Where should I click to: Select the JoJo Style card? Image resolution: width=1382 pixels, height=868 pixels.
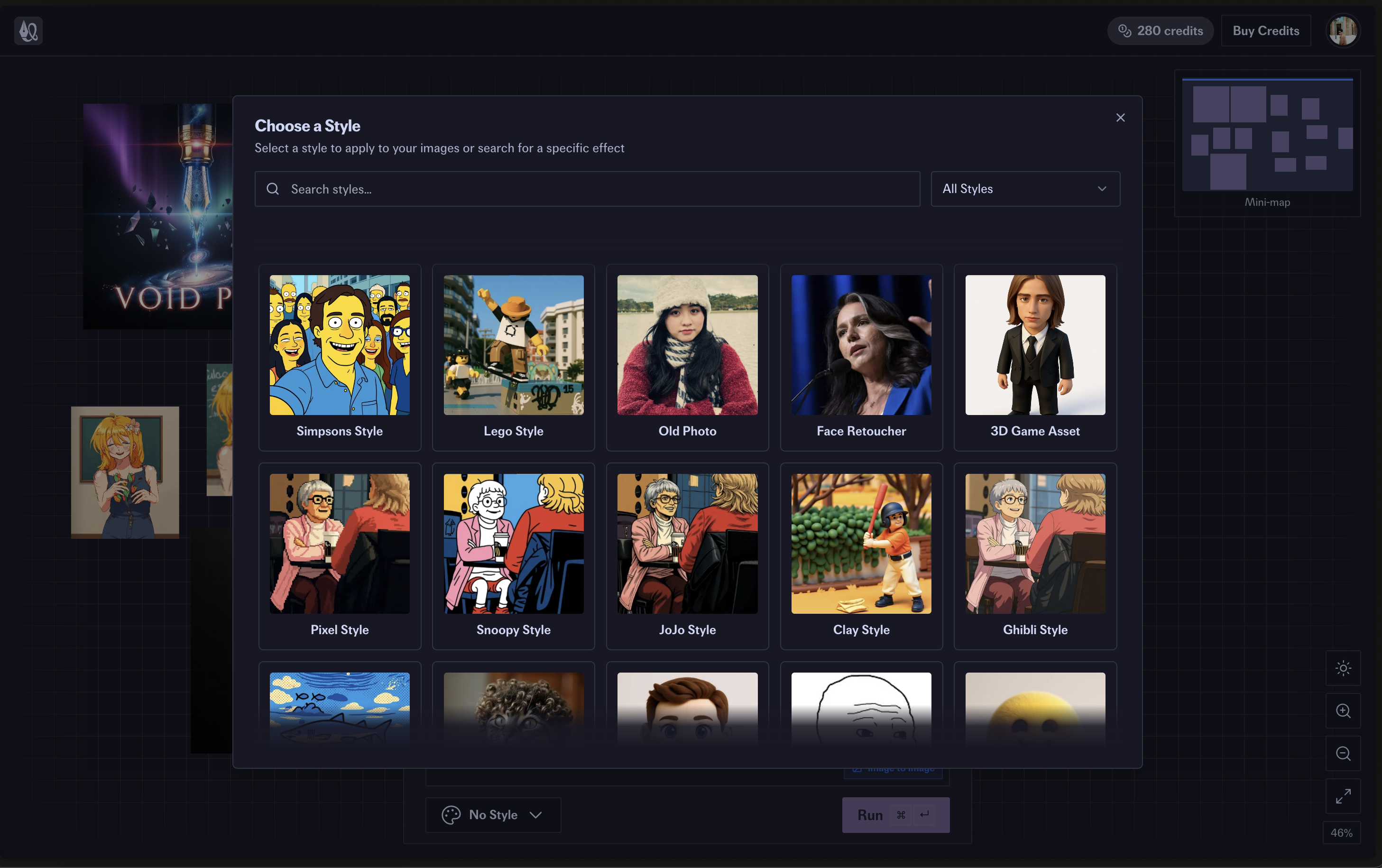(687, 556)
